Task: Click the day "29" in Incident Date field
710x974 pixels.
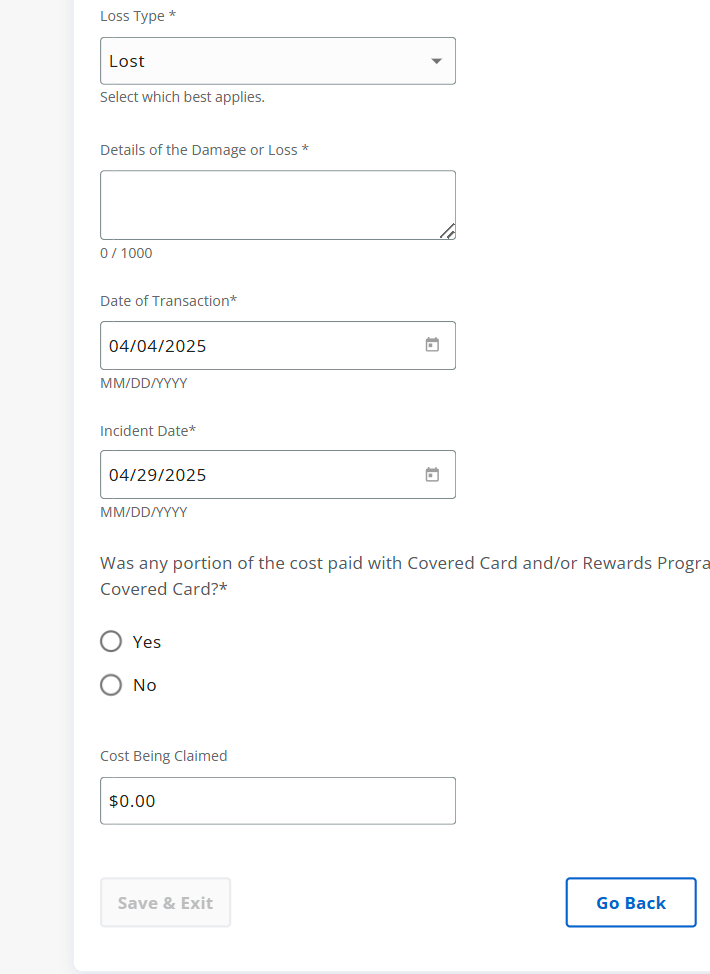Action: 148,475
